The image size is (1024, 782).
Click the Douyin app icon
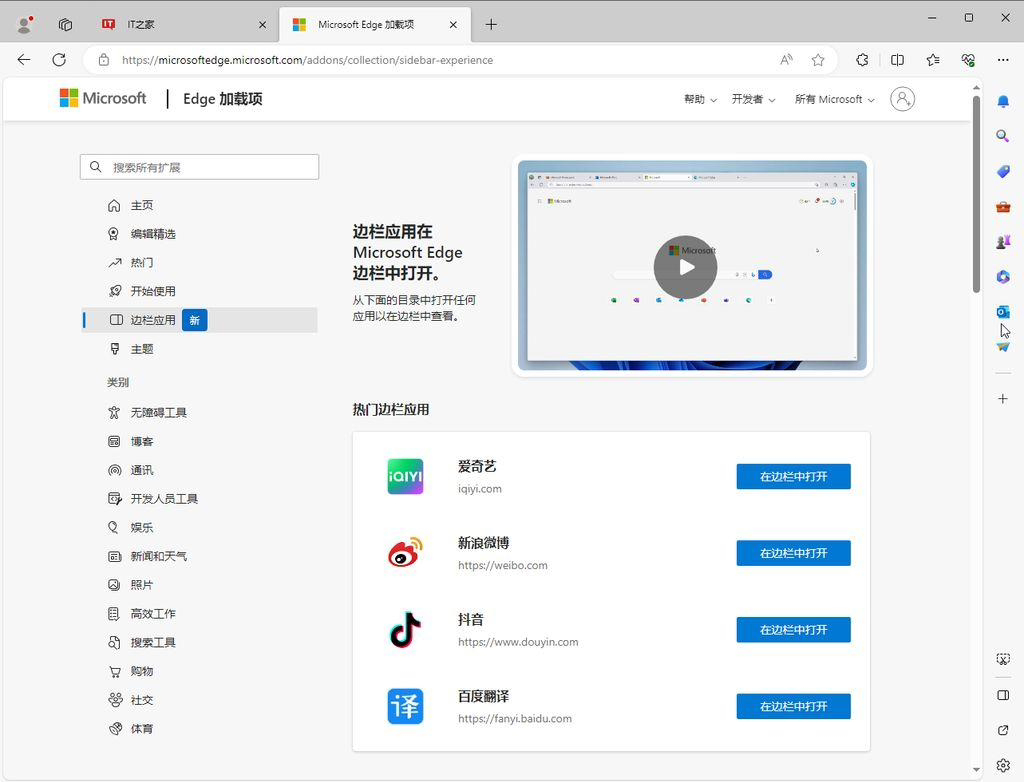406,630
